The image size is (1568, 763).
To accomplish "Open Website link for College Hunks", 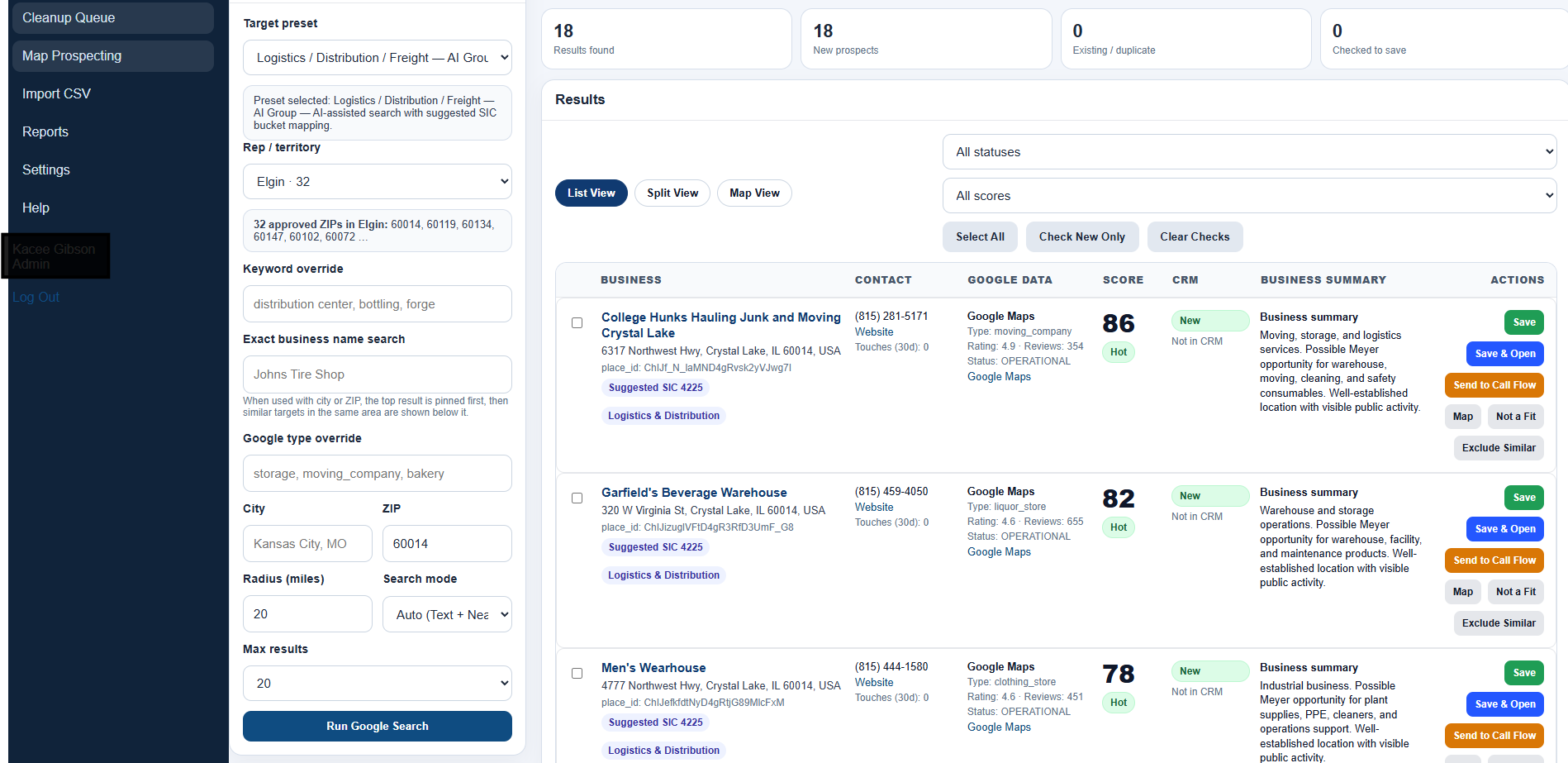I will (x=874, y=332).
